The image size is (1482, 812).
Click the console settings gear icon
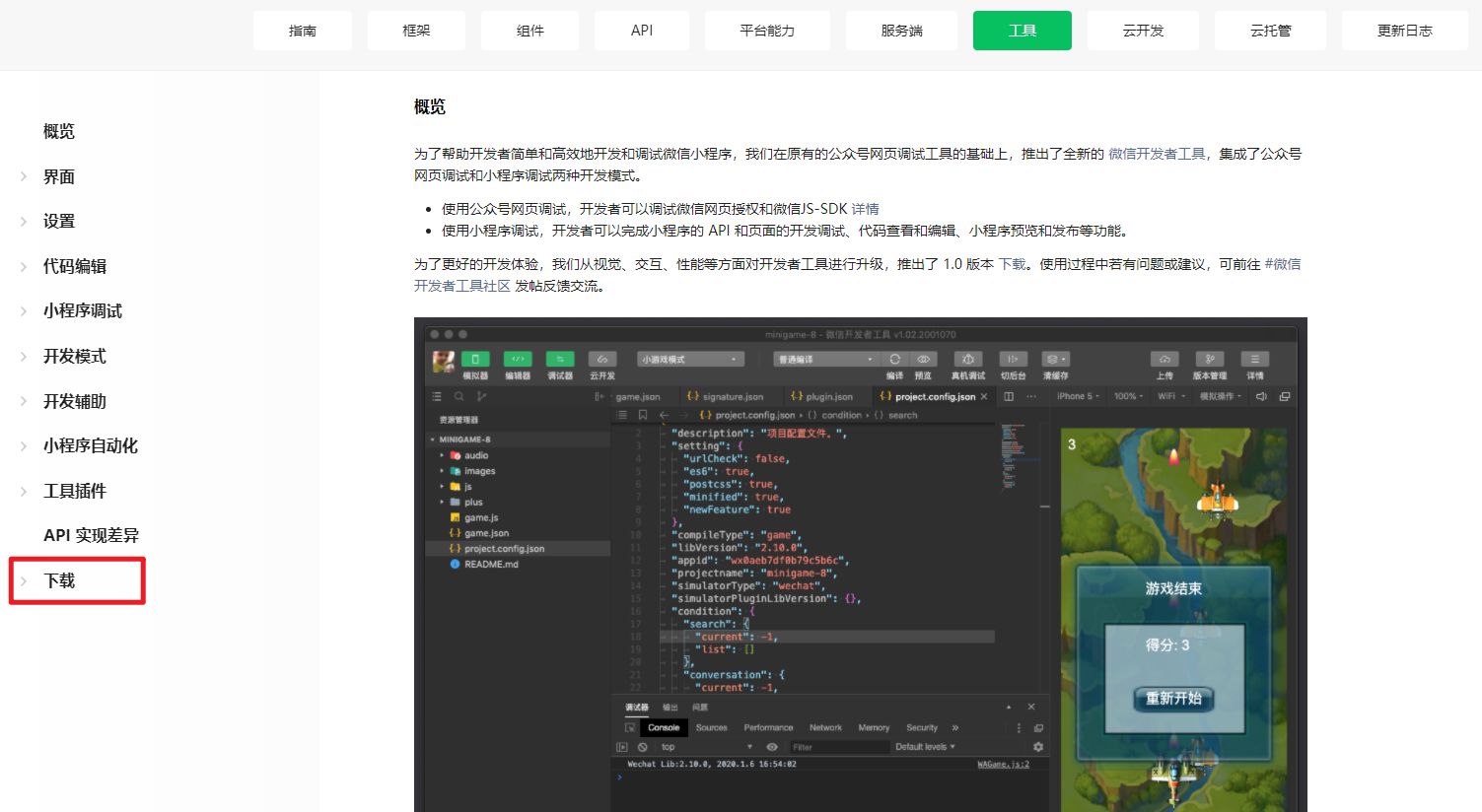1038,747
